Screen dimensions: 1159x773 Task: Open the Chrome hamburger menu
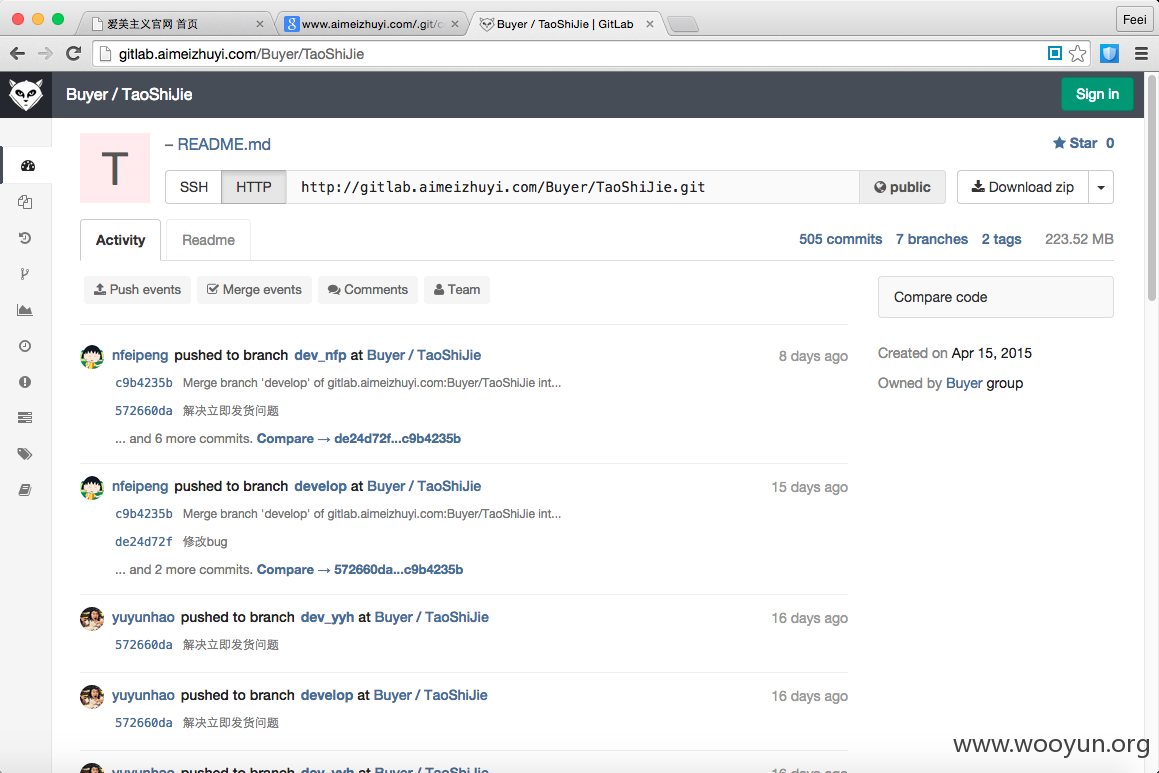coord(1141,53)
